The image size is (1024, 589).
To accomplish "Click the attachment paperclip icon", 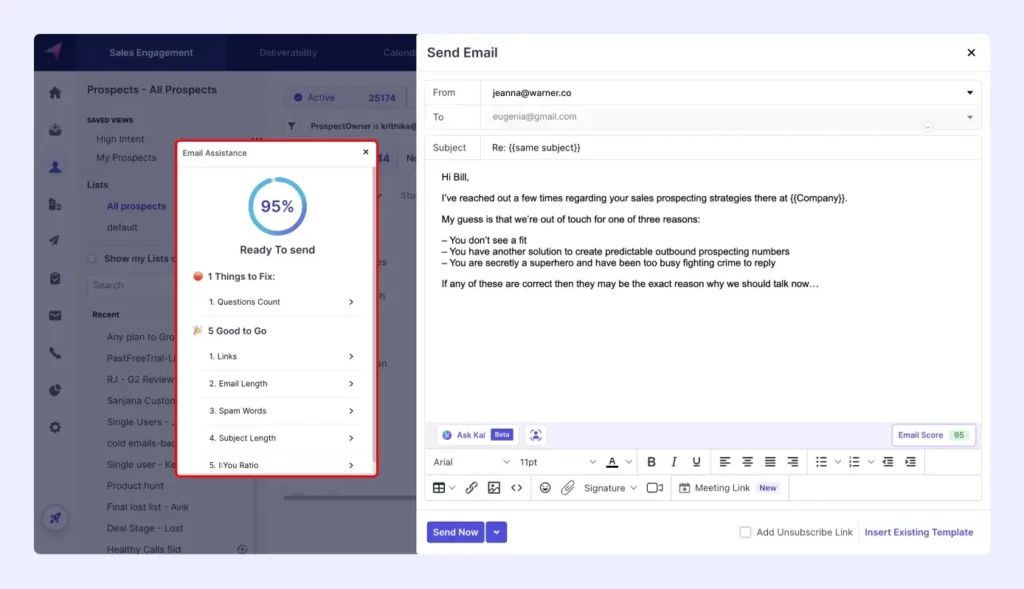I will click(x=568, y=487).
